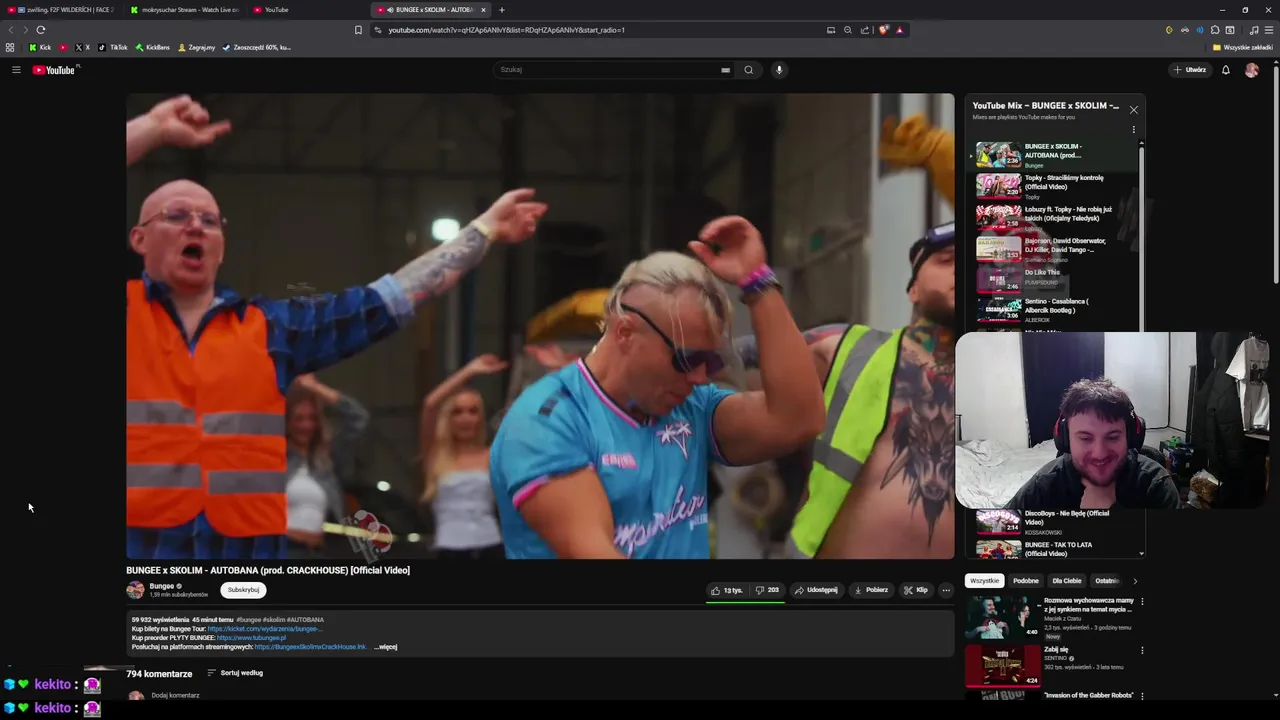Switch to mokrysuchar Stream browser tab
The height and width of the screenshot is (720, 1280).
185,10
